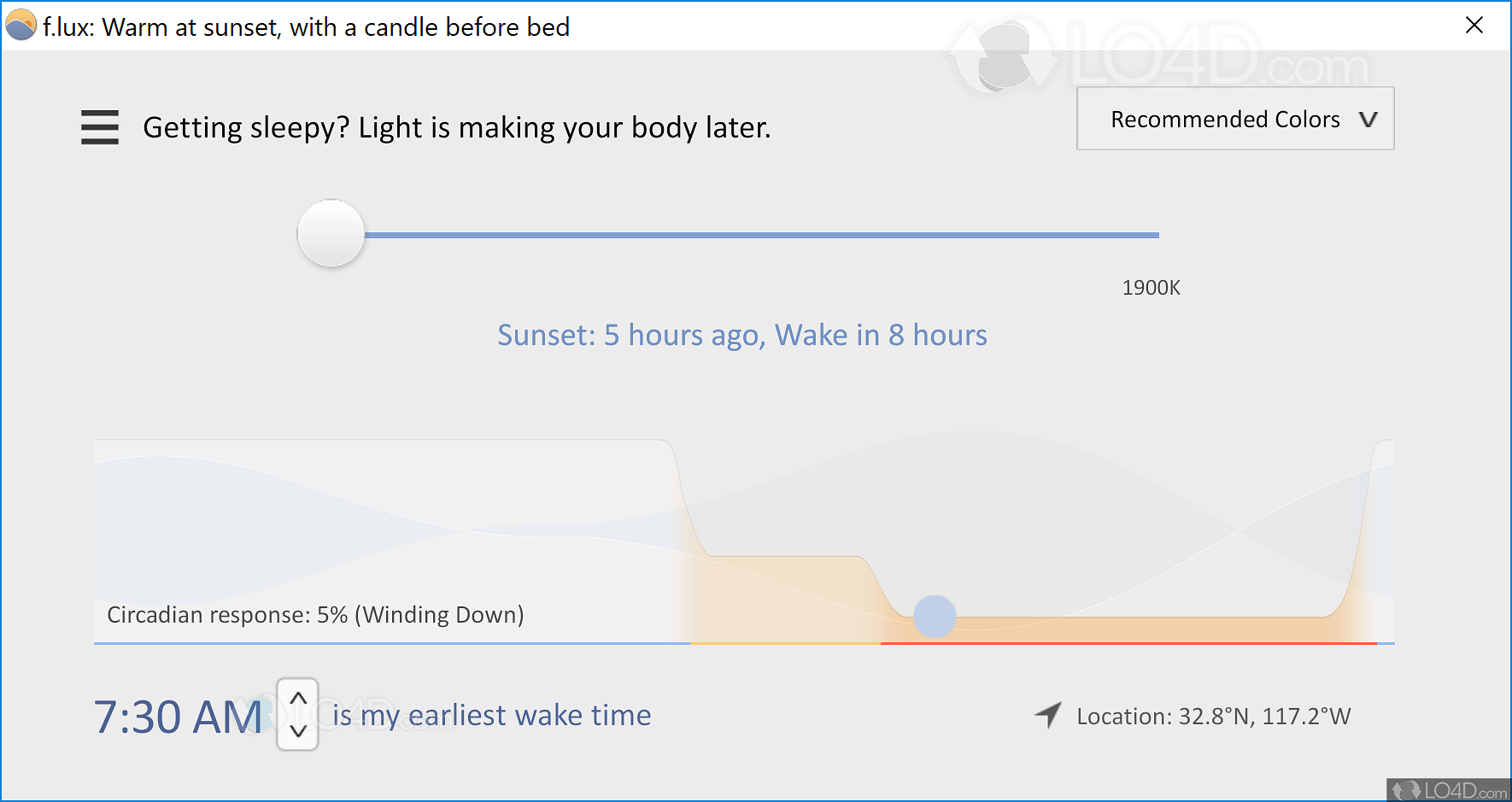Viewport: 1512px width, 802px height.
Task: Click the yellow sunset segment of the timeline bar
Action: point(784,643)
